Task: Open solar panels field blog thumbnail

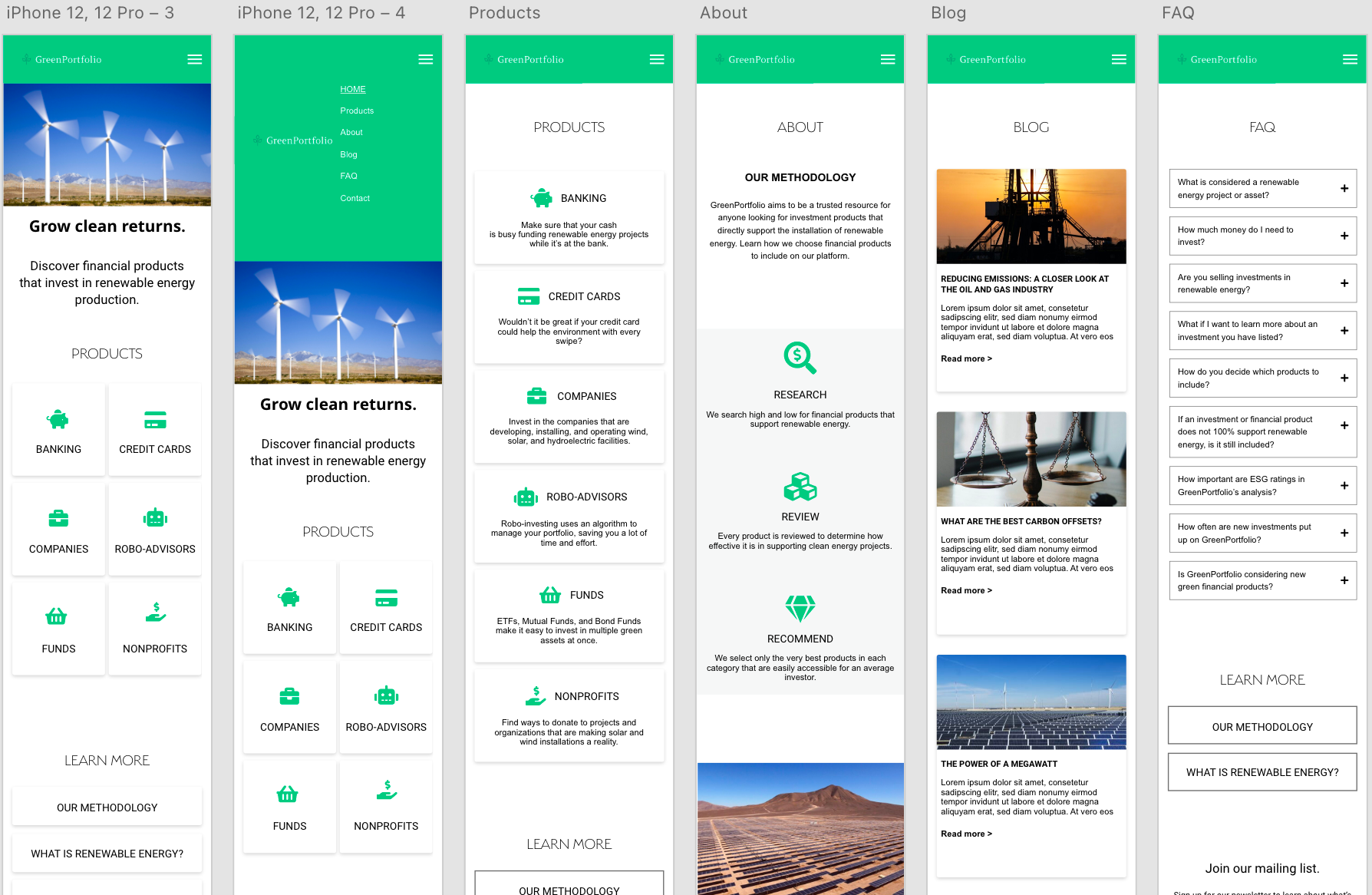Action: coord(1031,702)
